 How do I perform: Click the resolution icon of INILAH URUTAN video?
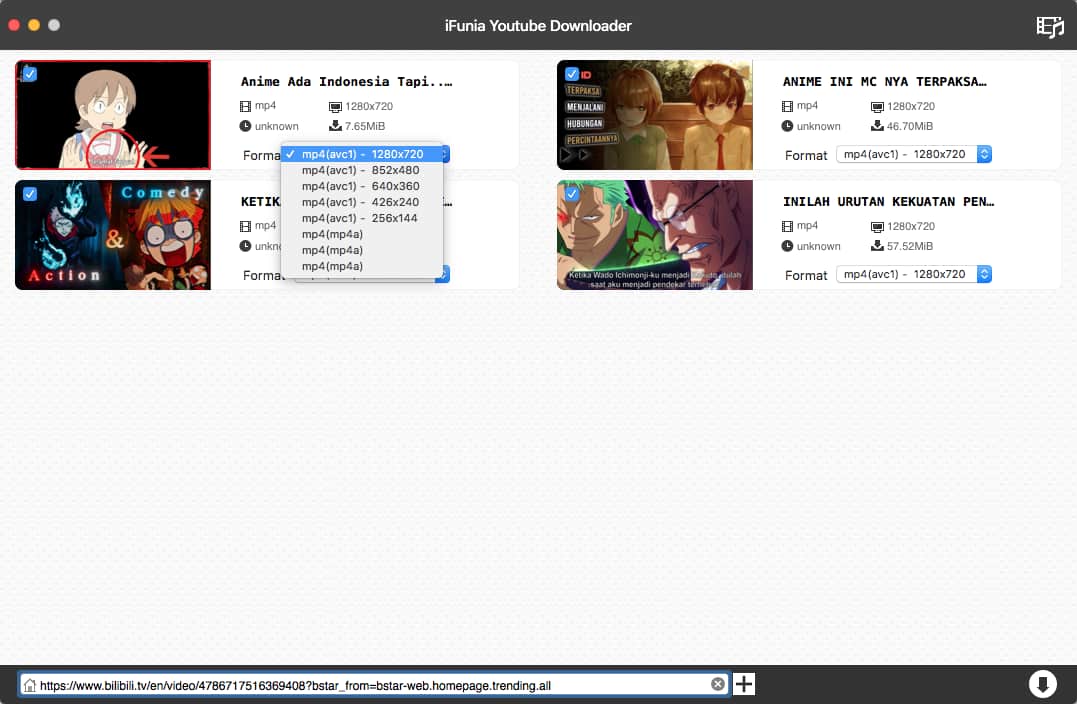pos(877,226)
